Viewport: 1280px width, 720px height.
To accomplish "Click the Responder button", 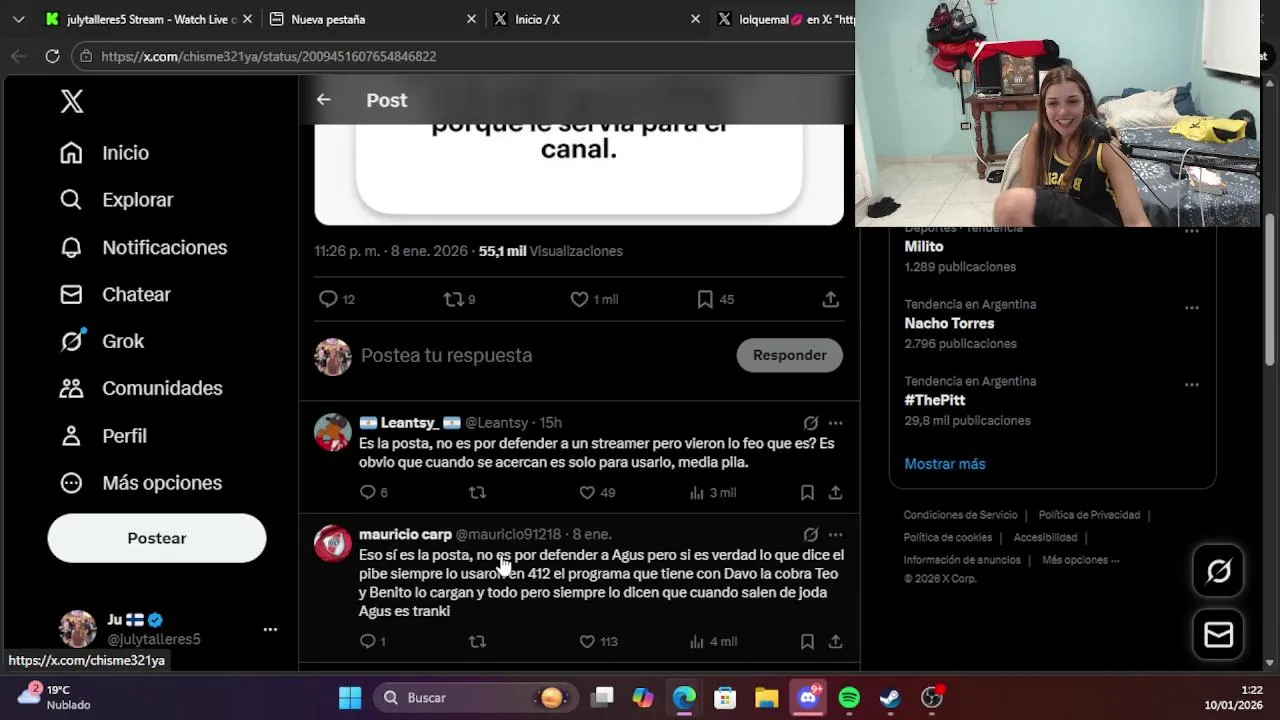I will coord(789,355).
